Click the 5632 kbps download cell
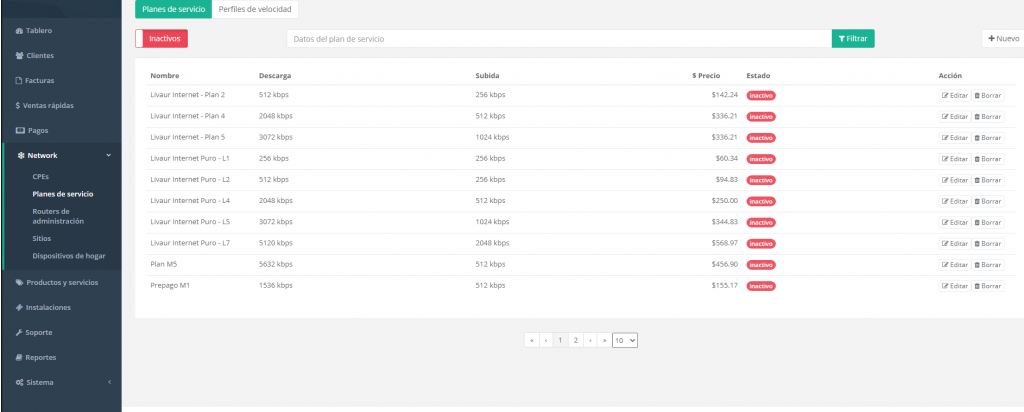This screenshot has height=412, width=1024. [x=276, y=264]
